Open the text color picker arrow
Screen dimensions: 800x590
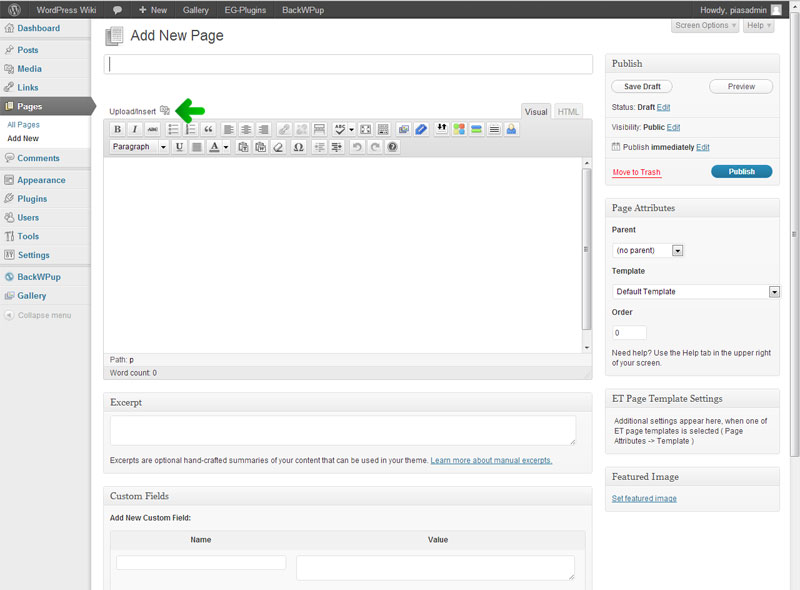click(x=226, y=147)
